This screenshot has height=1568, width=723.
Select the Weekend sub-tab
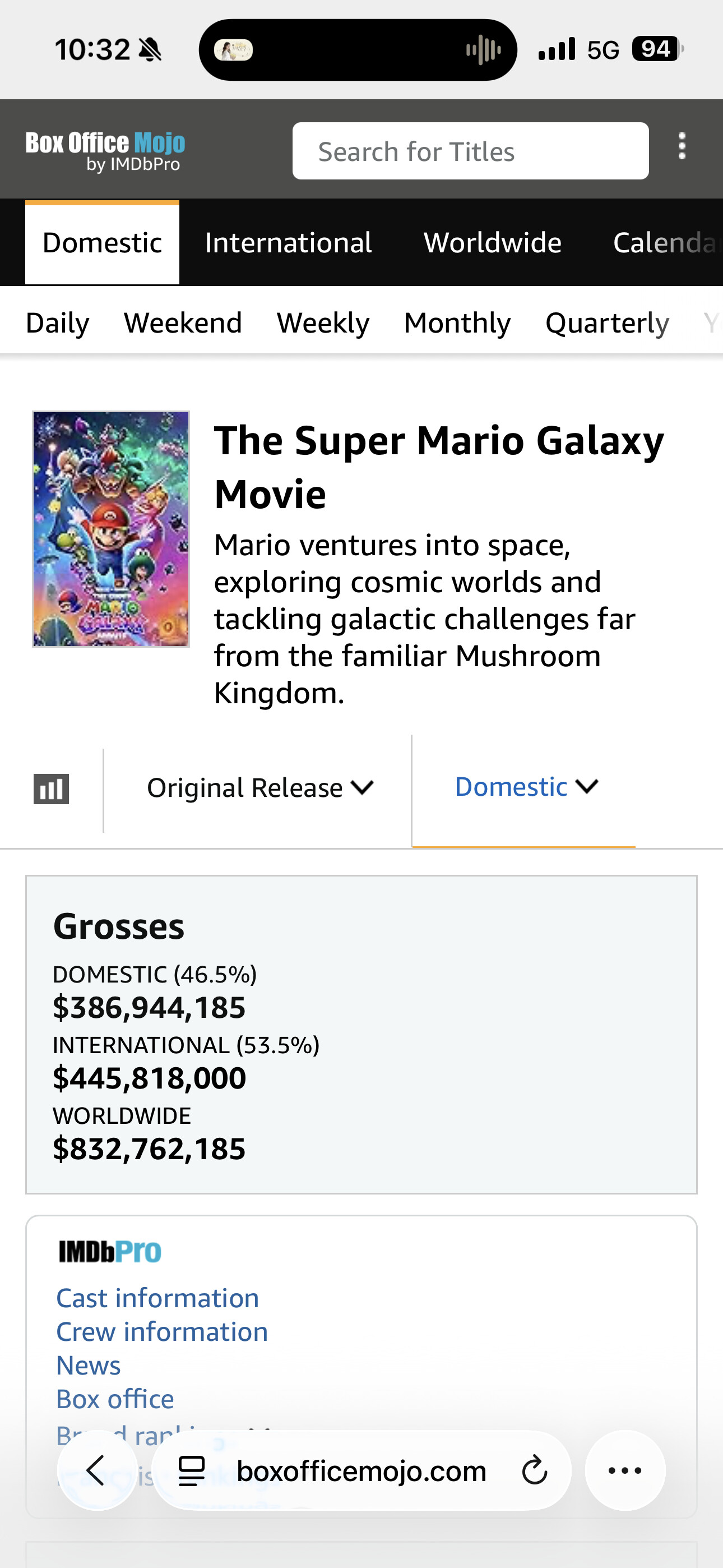click(183, 322)
